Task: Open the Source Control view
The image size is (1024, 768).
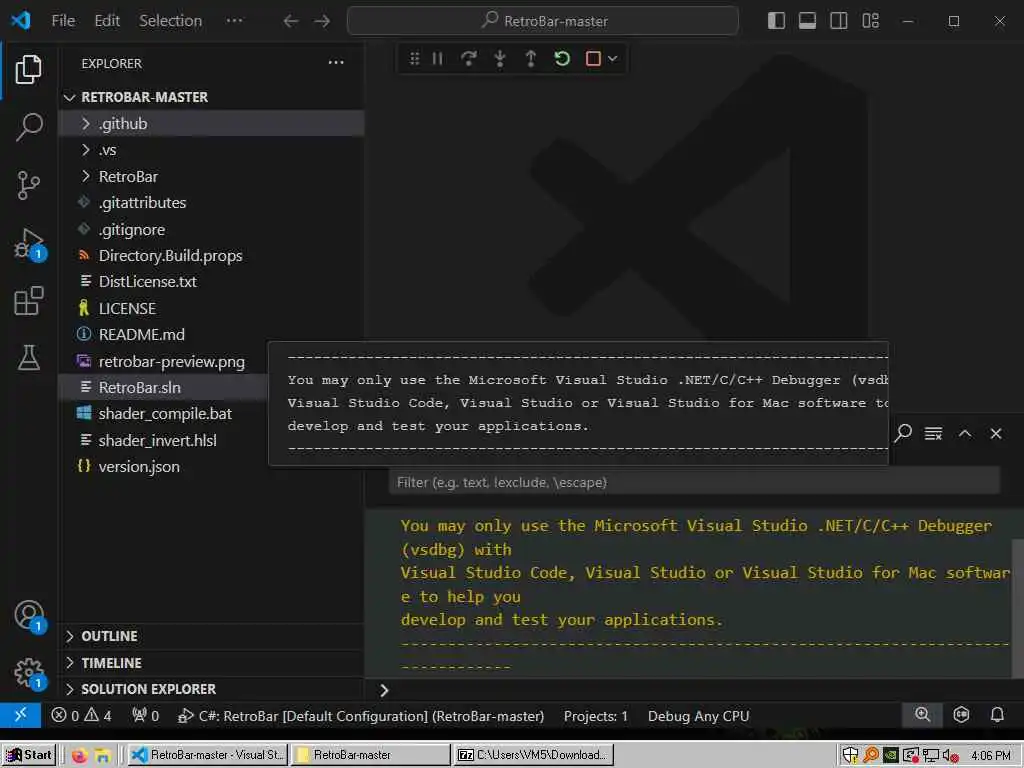Action: coord(28,185)
